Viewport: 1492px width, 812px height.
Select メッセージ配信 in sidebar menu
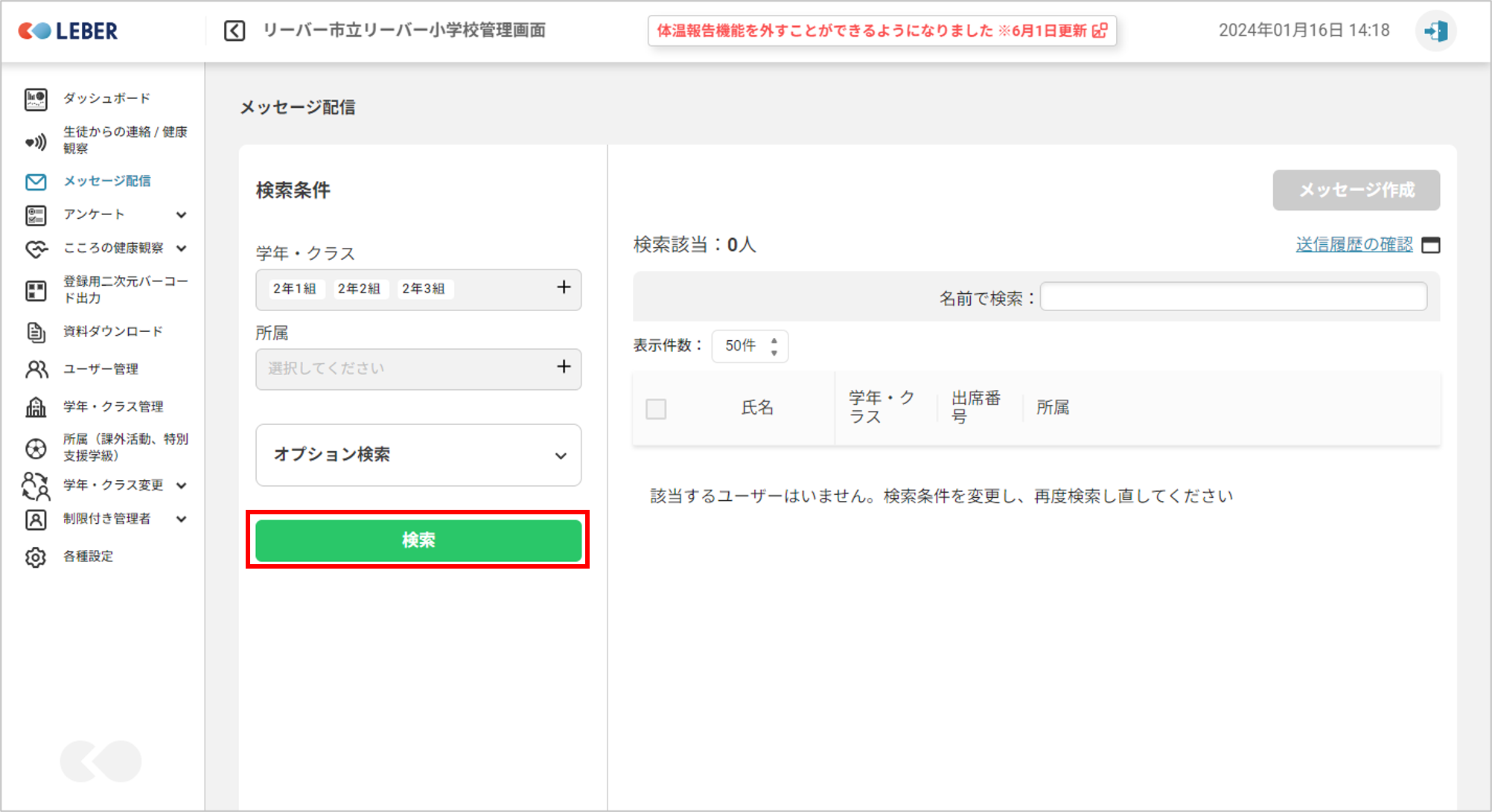106,181
